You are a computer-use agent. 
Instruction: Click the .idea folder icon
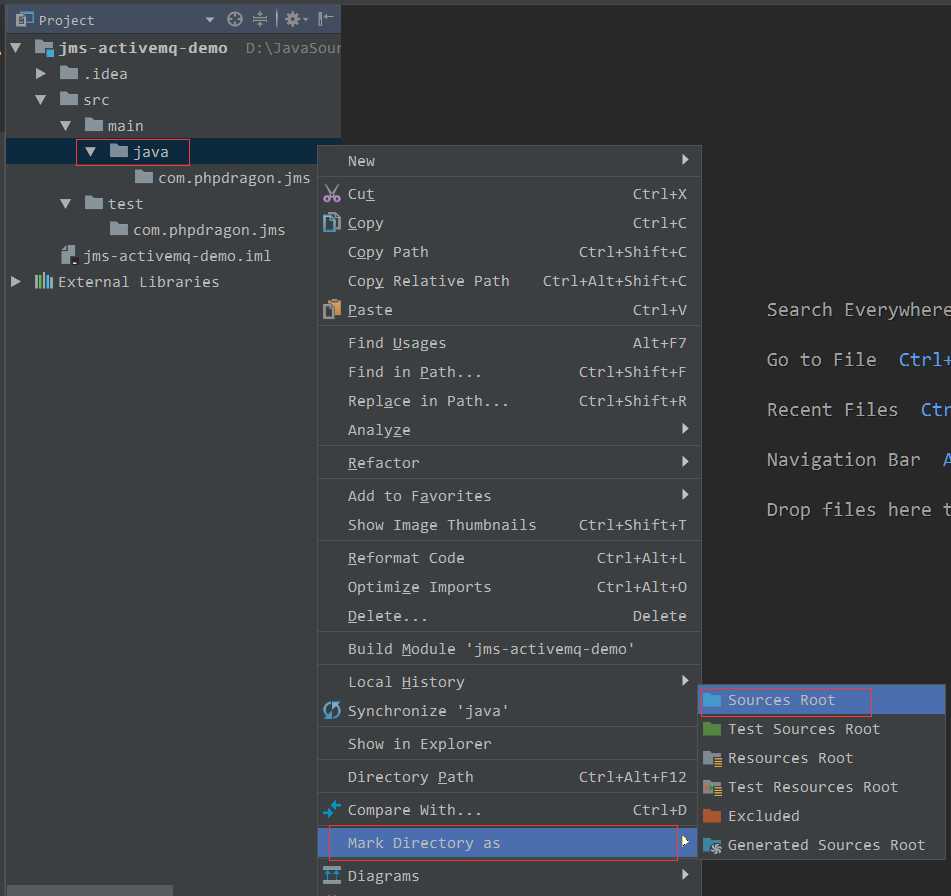click(69, 73)
